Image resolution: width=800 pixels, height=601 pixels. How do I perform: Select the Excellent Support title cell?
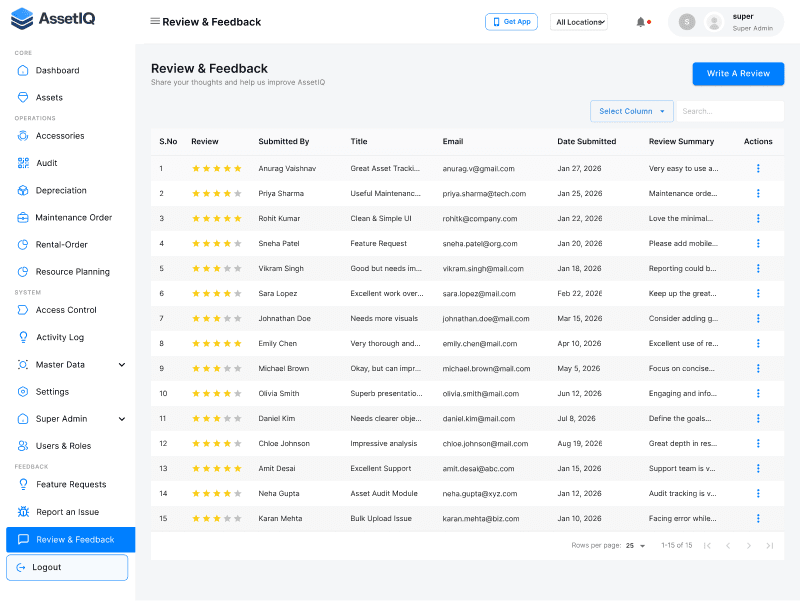click(381, 468)
